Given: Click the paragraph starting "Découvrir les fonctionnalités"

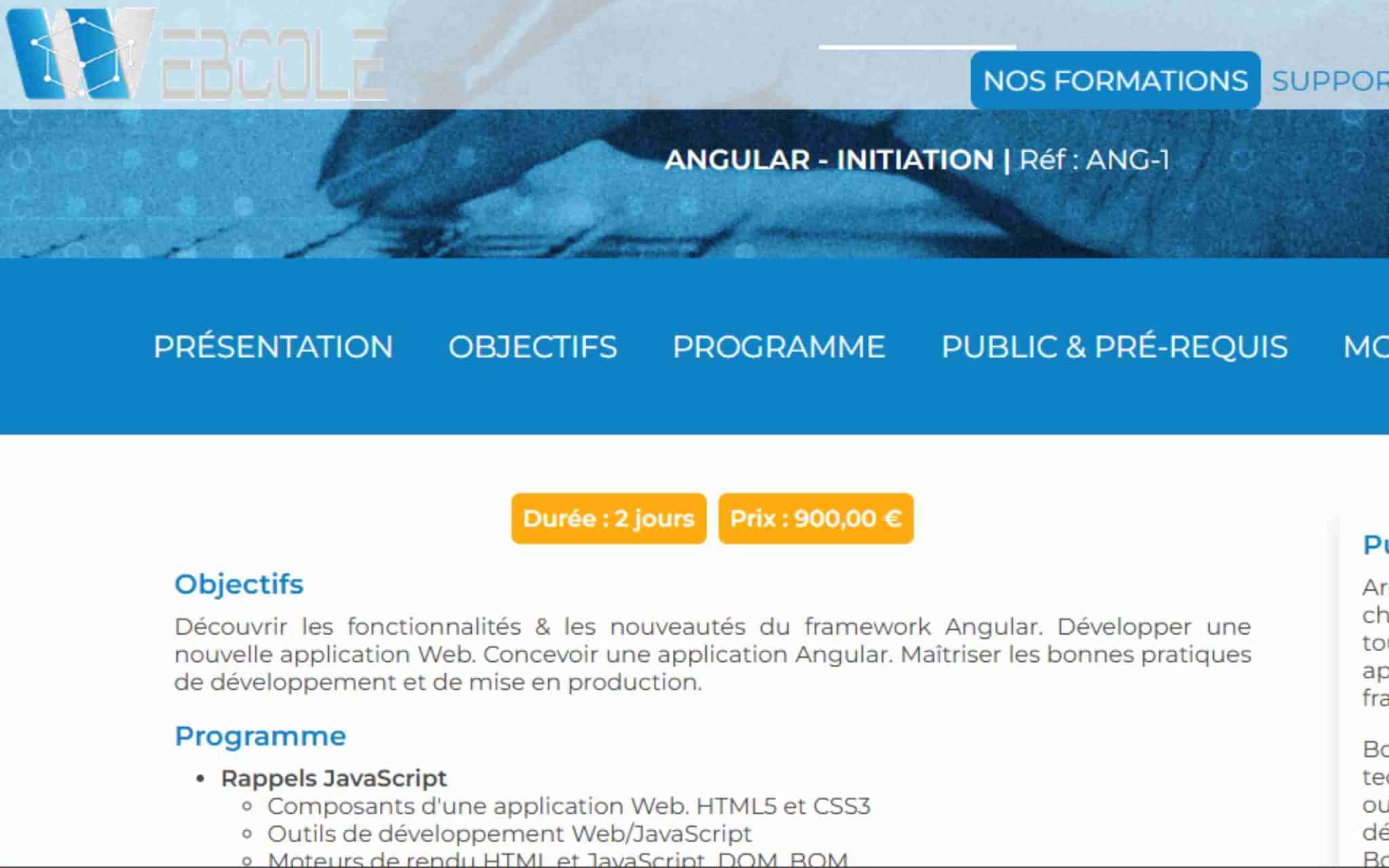Looking at the screenshot, I should tap(712, 654).
